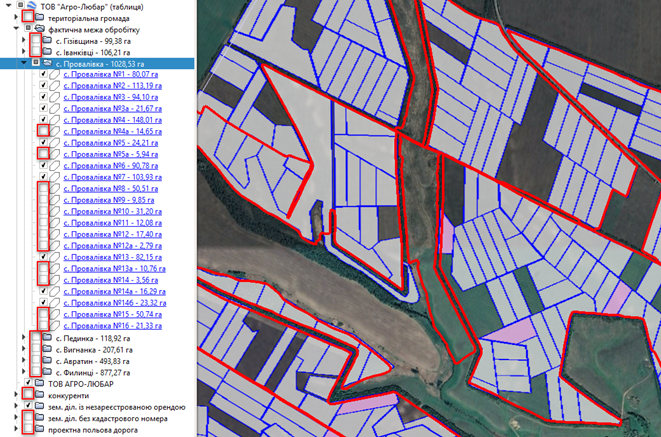661x437 pixels.
Task: Click the table icon of ТОВ "Агро-Любар"
Action: pos(27,6)
